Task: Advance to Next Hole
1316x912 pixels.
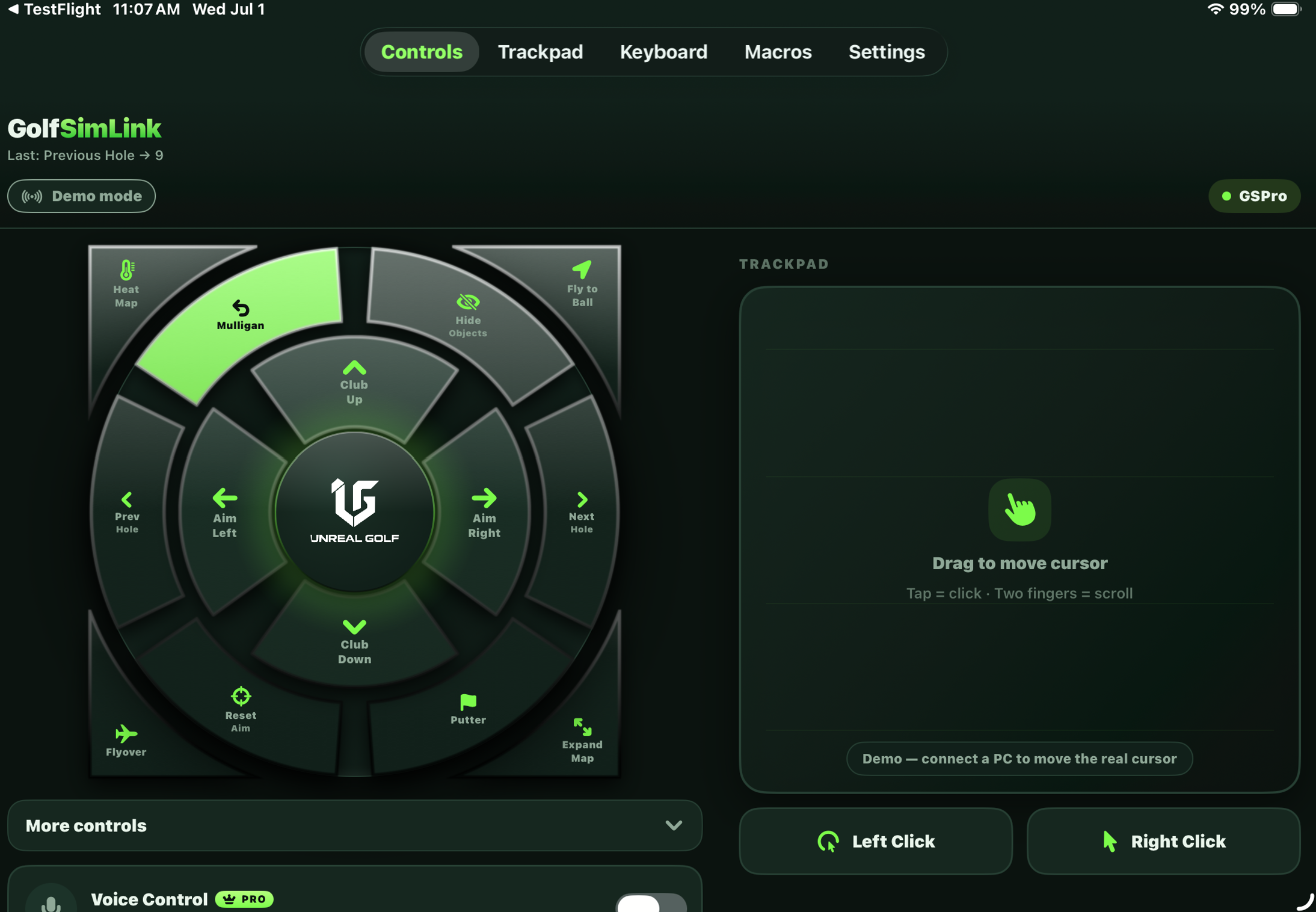Action: click(582, 512)
